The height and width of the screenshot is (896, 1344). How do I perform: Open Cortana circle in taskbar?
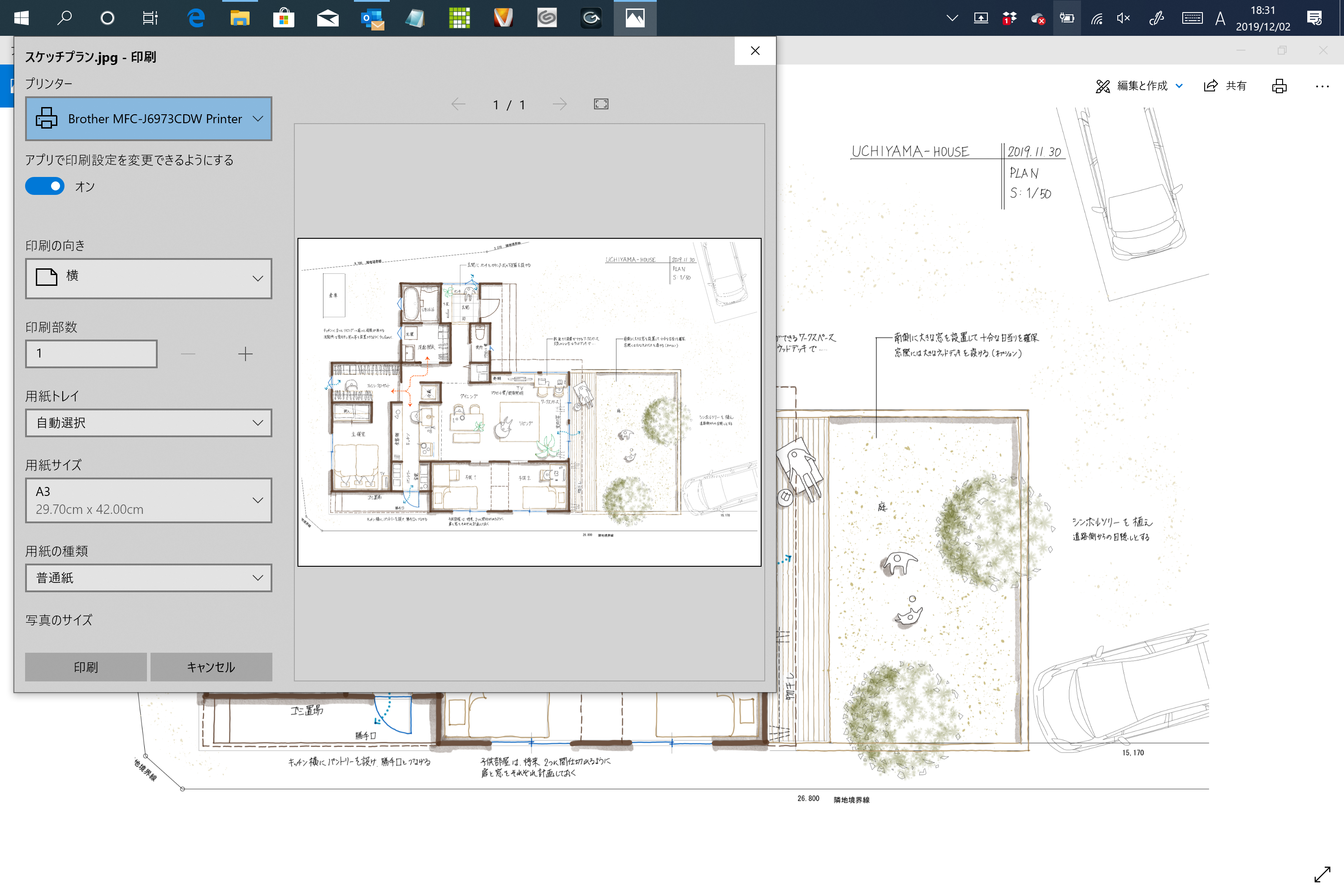[x=108, y=18]
